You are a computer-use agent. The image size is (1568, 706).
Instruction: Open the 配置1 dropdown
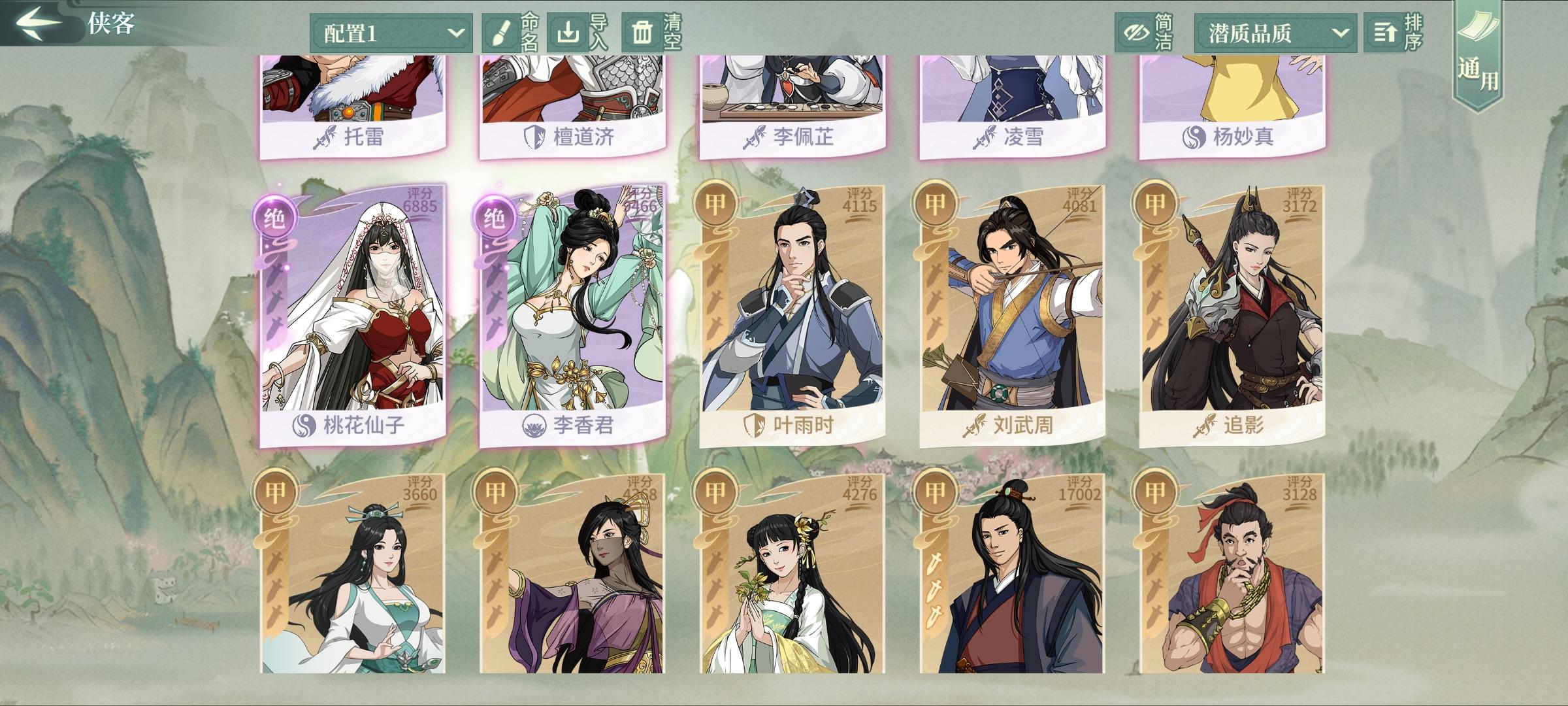point(391,33)
